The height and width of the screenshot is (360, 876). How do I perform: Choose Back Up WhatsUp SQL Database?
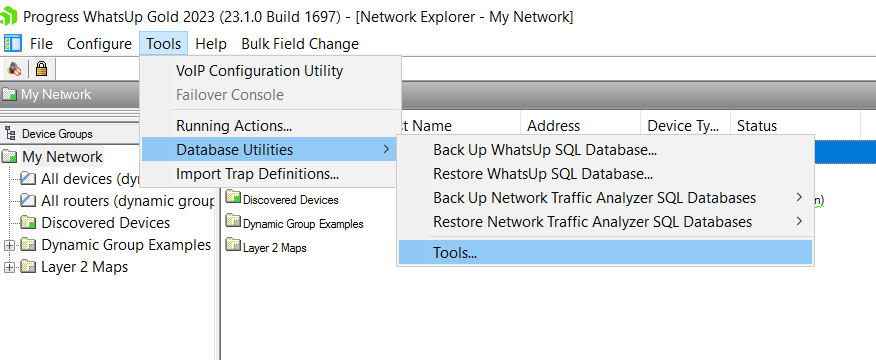tap(605, 150)
